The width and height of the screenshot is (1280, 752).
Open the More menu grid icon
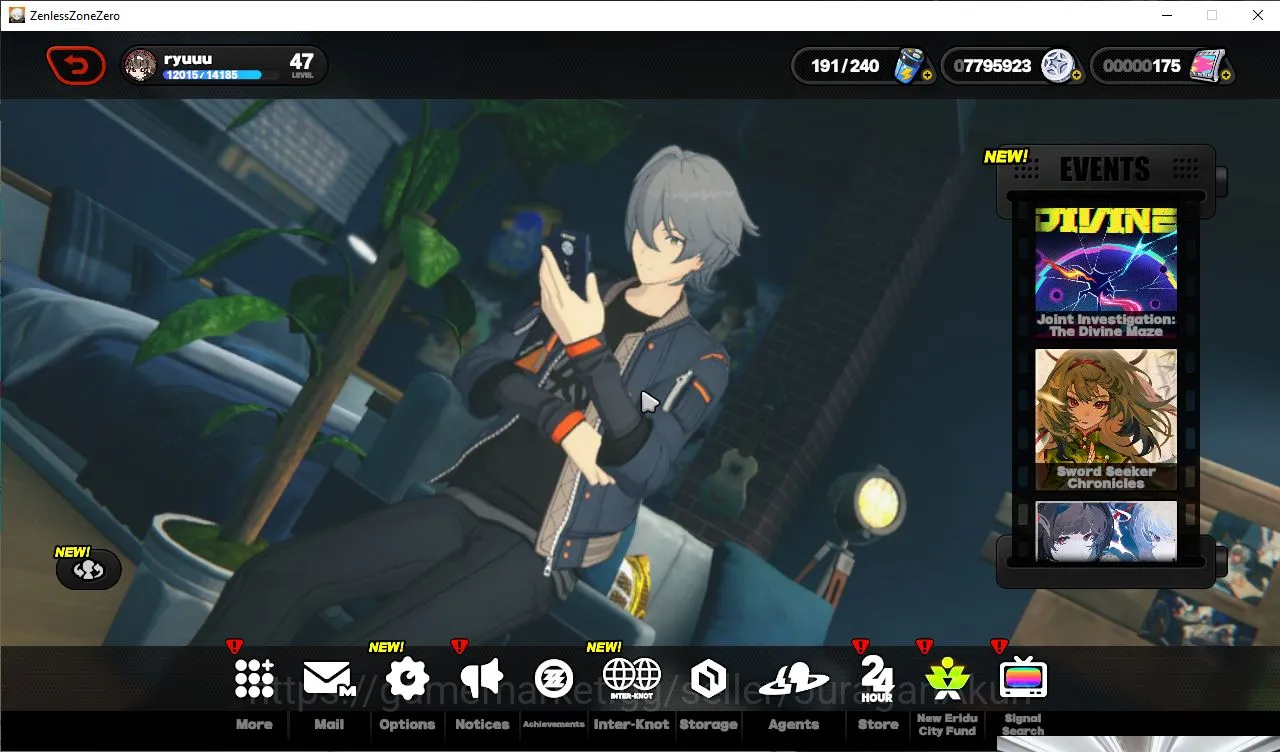tap(254, 678)
